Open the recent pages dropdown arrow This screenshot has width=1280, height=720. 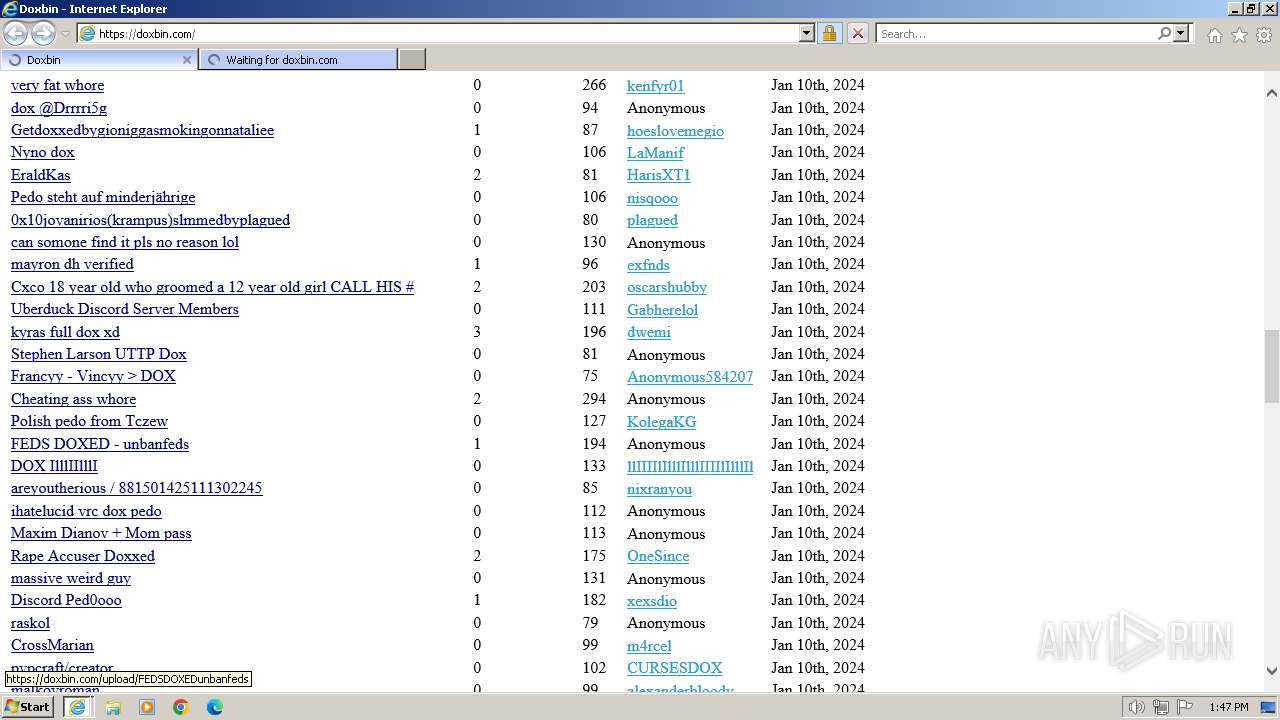pyautogui.click(x=65, y=34)
